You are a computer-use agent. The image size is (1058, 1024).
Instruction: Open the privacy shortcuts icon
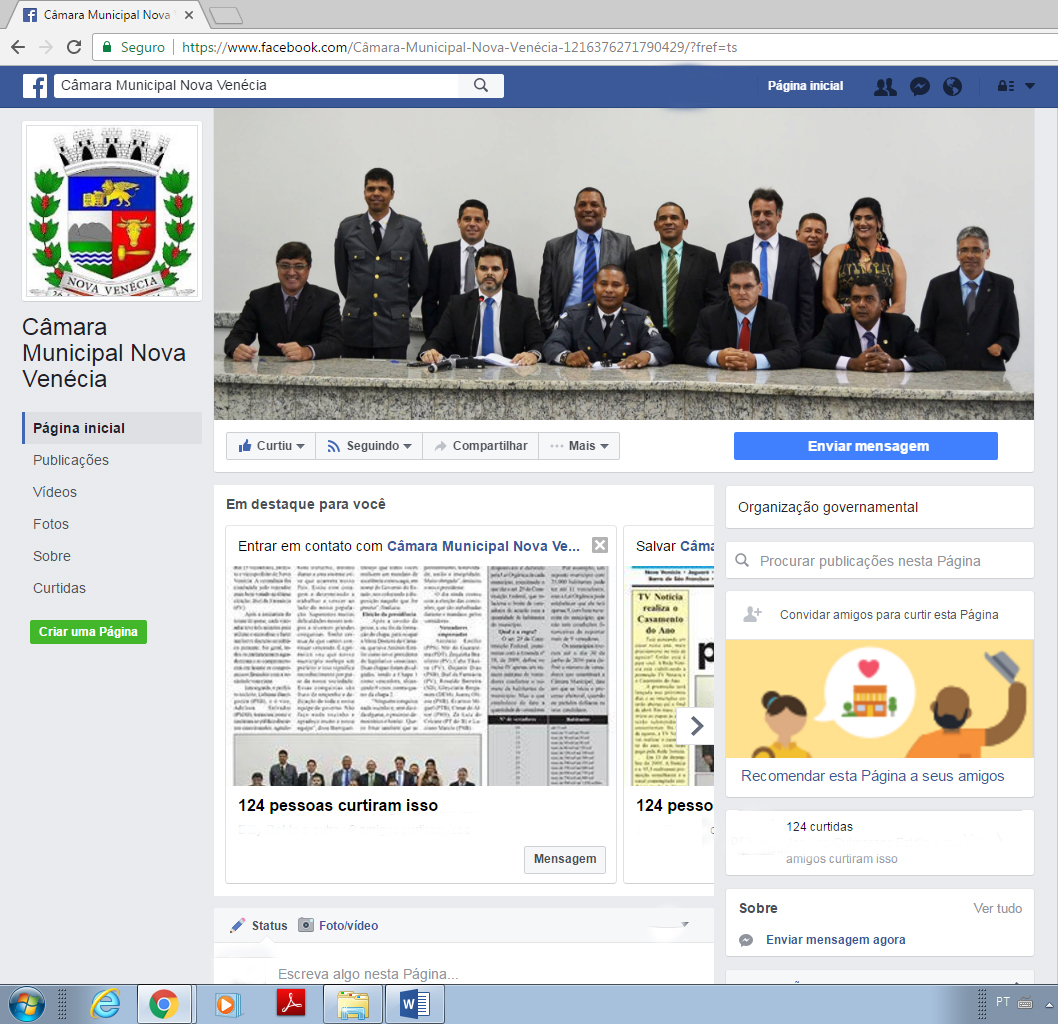click(x=1005, y=86)
